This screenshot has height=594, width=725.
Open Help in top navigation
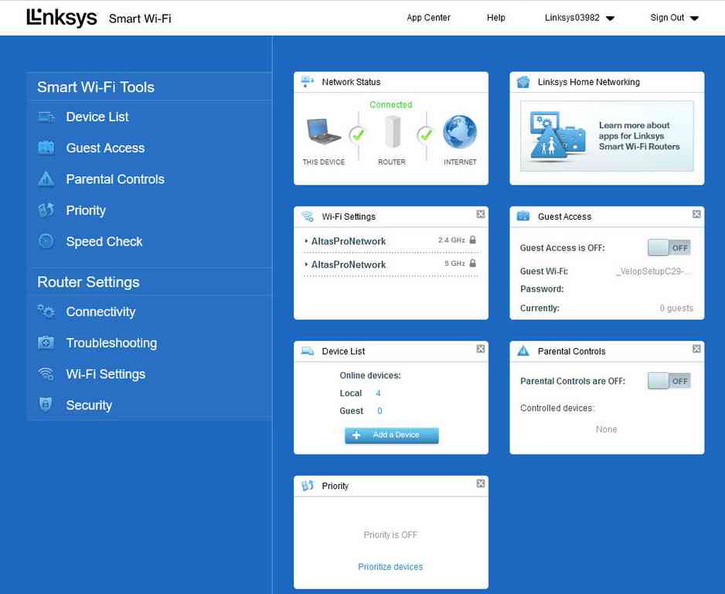click(496, 18)
